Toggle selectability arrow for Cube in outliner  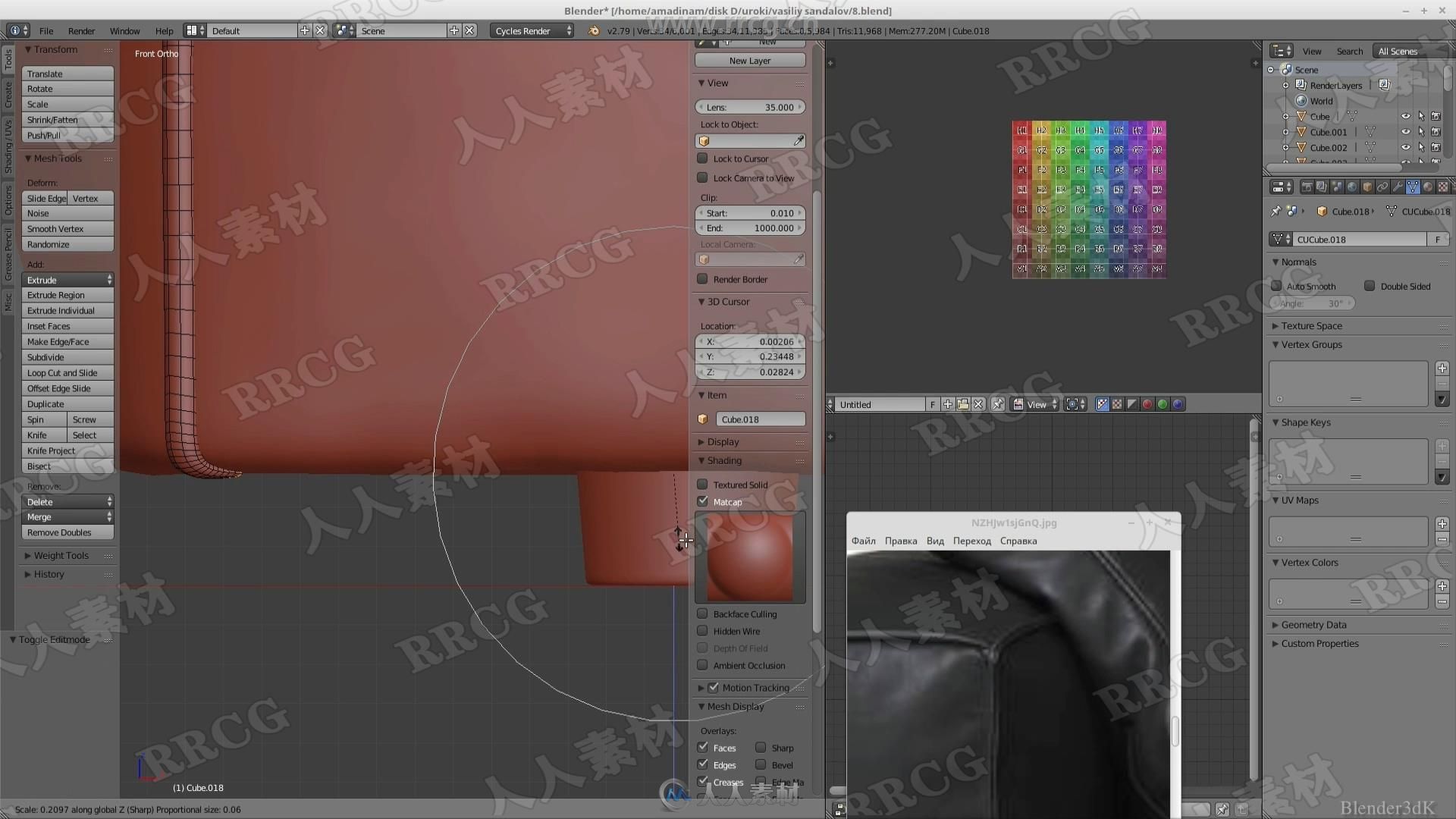(x=1421, y=116)
